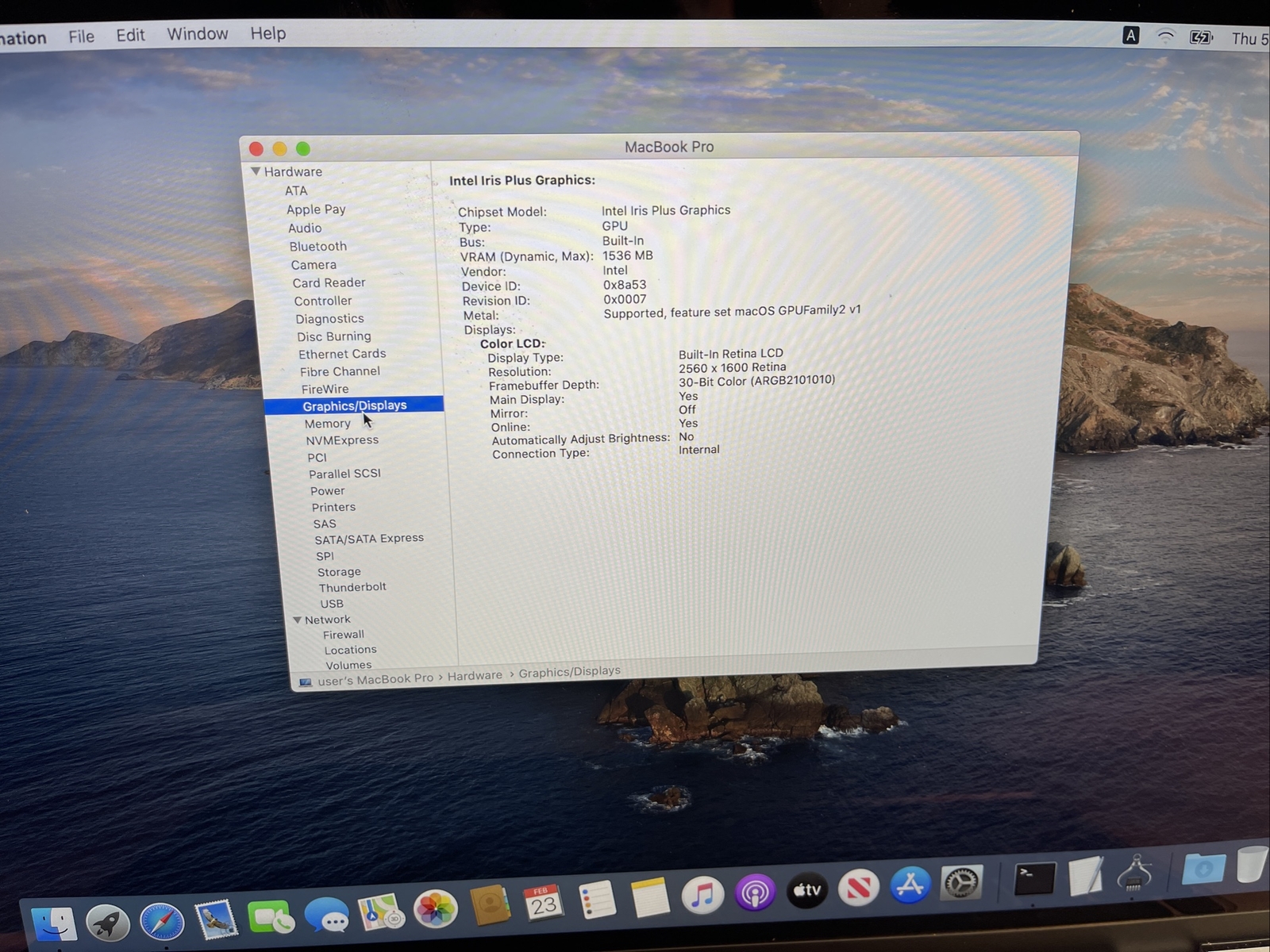
Task: Open the Trash in the Dock
Action: click(1253, 863)
